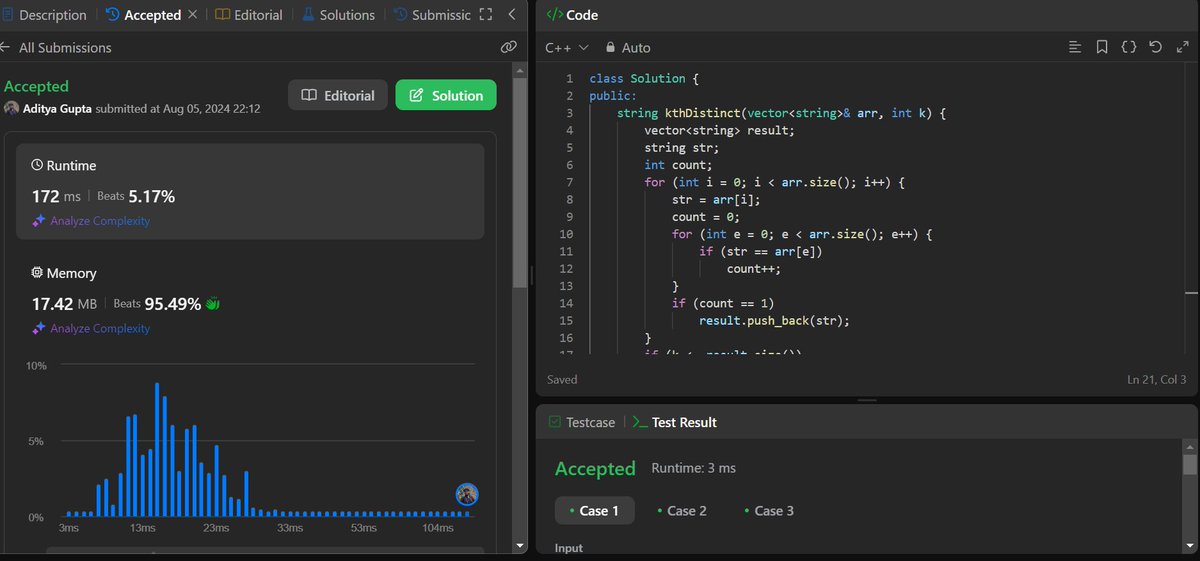This screenshot has width=1200, height=561.
Task: Click the format code icon
Action: [x=1075, y=47]
